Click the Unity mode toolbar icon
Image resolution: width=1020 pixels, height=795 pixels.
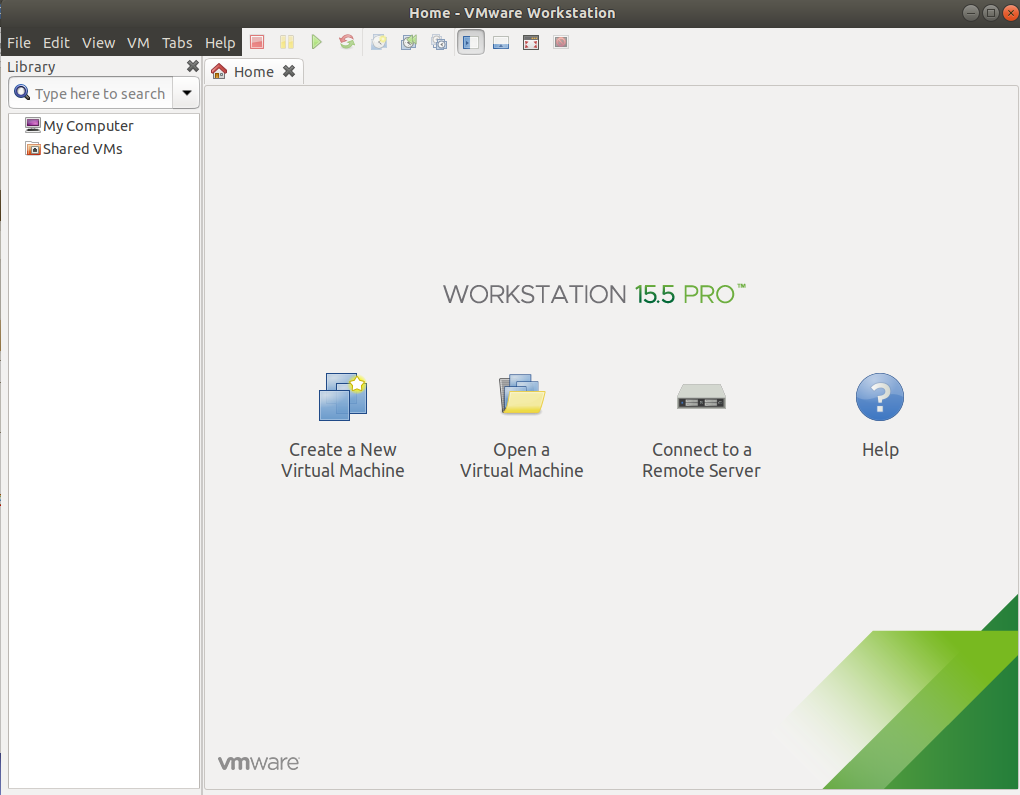coord(561,42)
